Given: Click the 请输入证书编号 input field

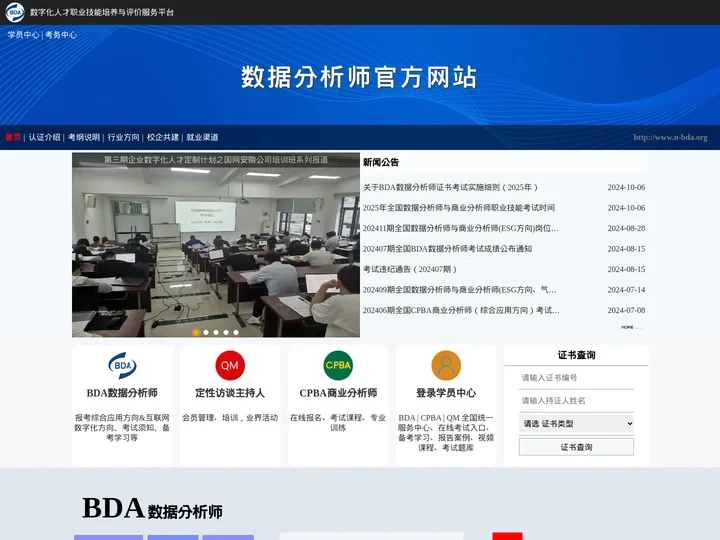Looking at the screenshot, I should [576, 378].
